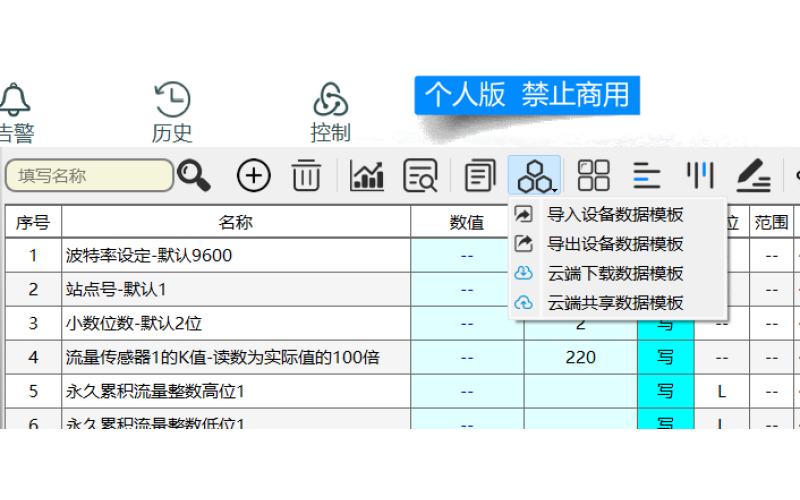The width and height of the screenshot is (800, 500).
Task: Click the L unit cell in row 5
Action: 721,391
